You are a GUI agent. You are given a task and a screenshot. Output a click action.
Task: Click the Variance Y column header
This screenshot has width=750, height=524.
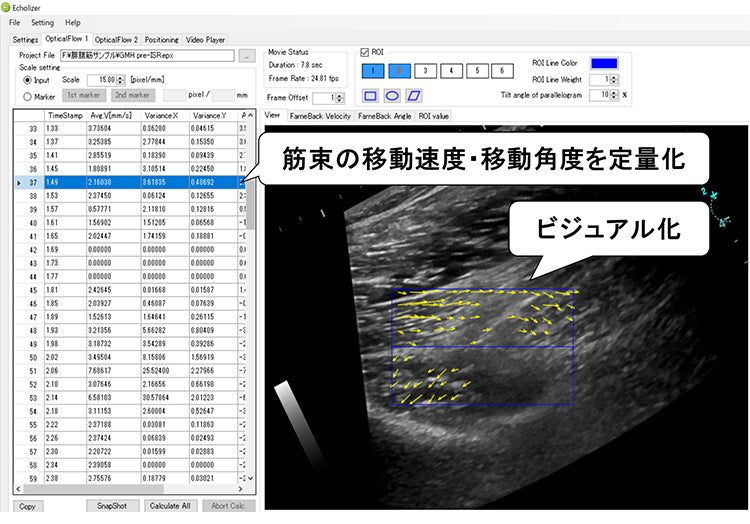pyautogui.click(x=213, y=116)
